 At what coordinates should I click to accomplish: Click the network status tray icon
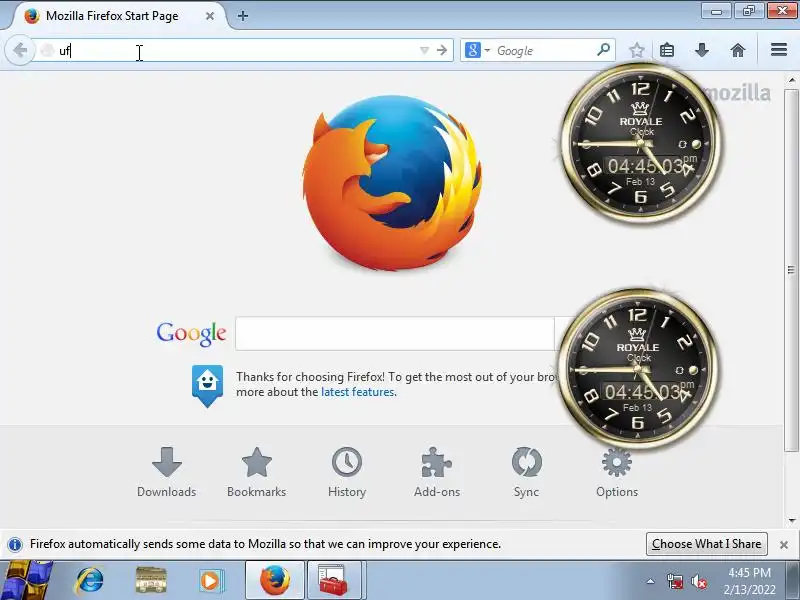675,581
